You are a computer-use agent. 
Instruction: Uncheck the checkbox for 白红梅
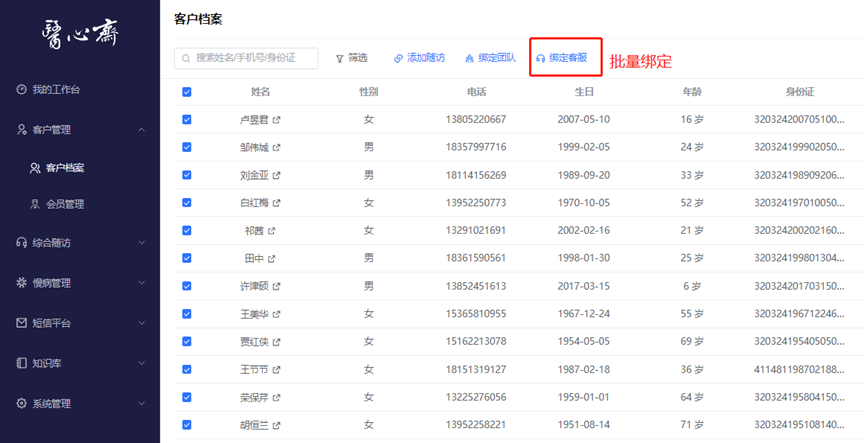tap(187, 203)
